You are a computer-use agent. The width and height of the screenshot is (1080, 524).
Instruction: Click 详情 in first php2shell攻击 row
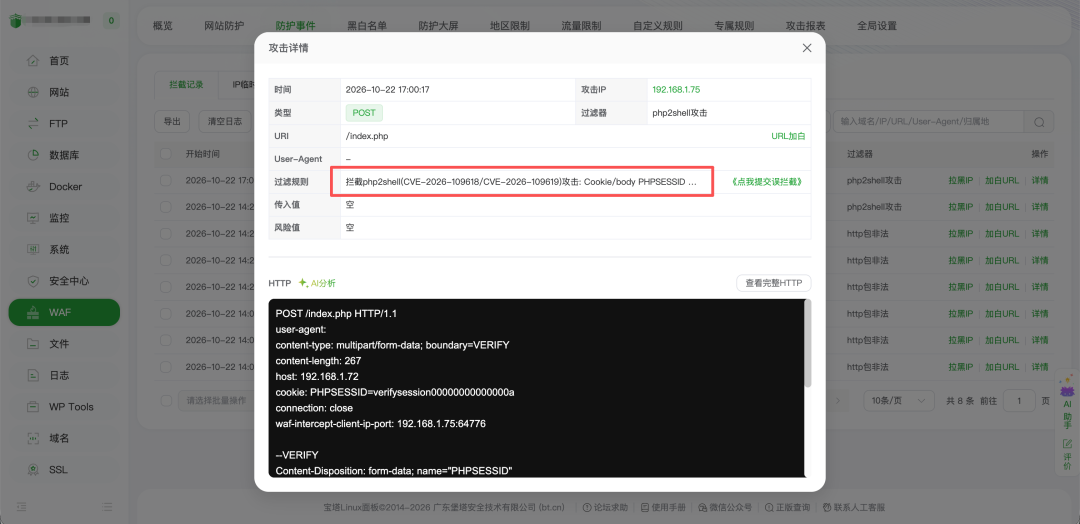pyautogui.click(x=1039, y=180)
